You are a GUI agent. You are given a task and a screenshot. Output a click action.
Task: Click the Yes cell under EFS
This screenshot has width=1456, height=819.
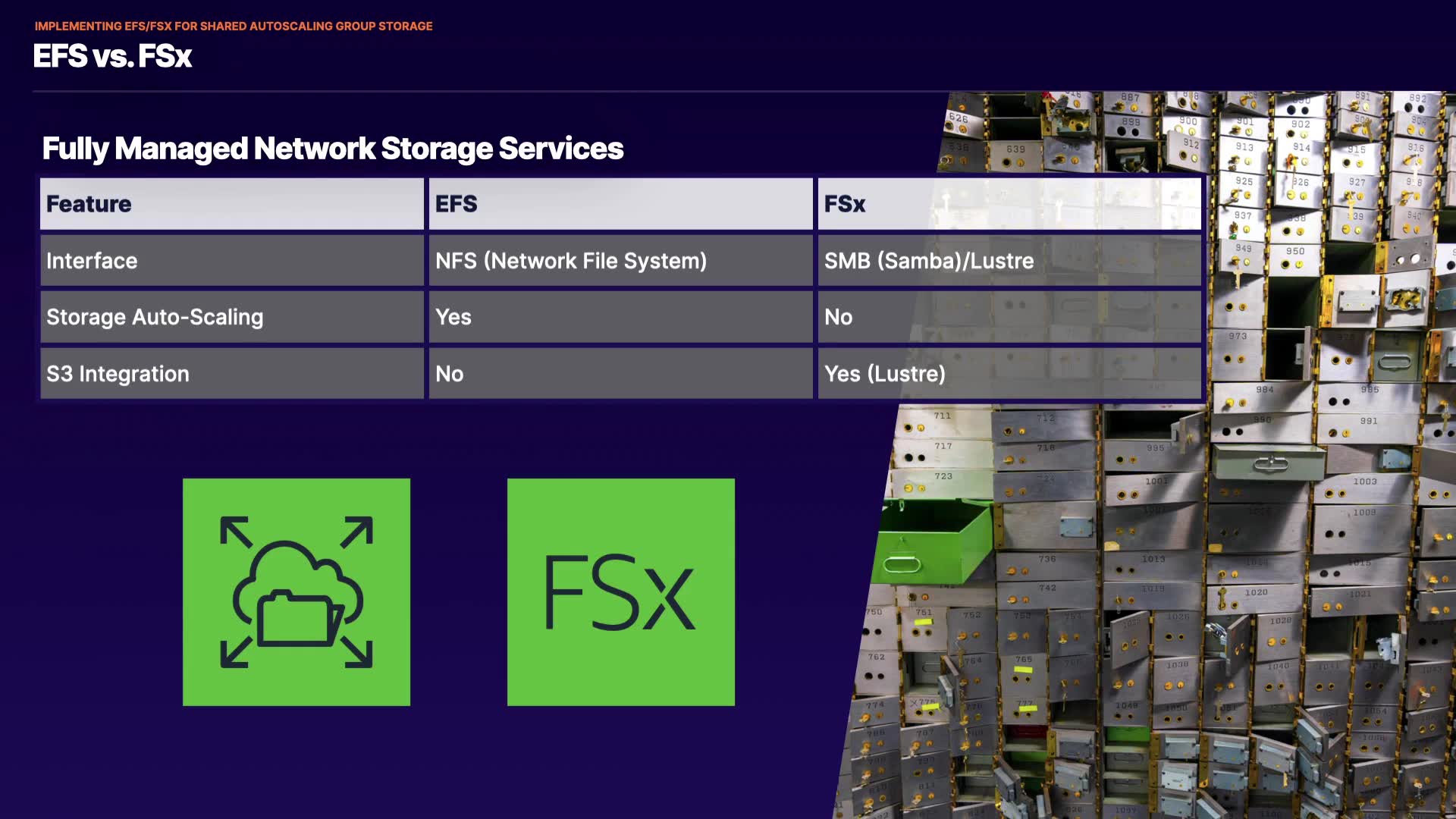[453, 317]
